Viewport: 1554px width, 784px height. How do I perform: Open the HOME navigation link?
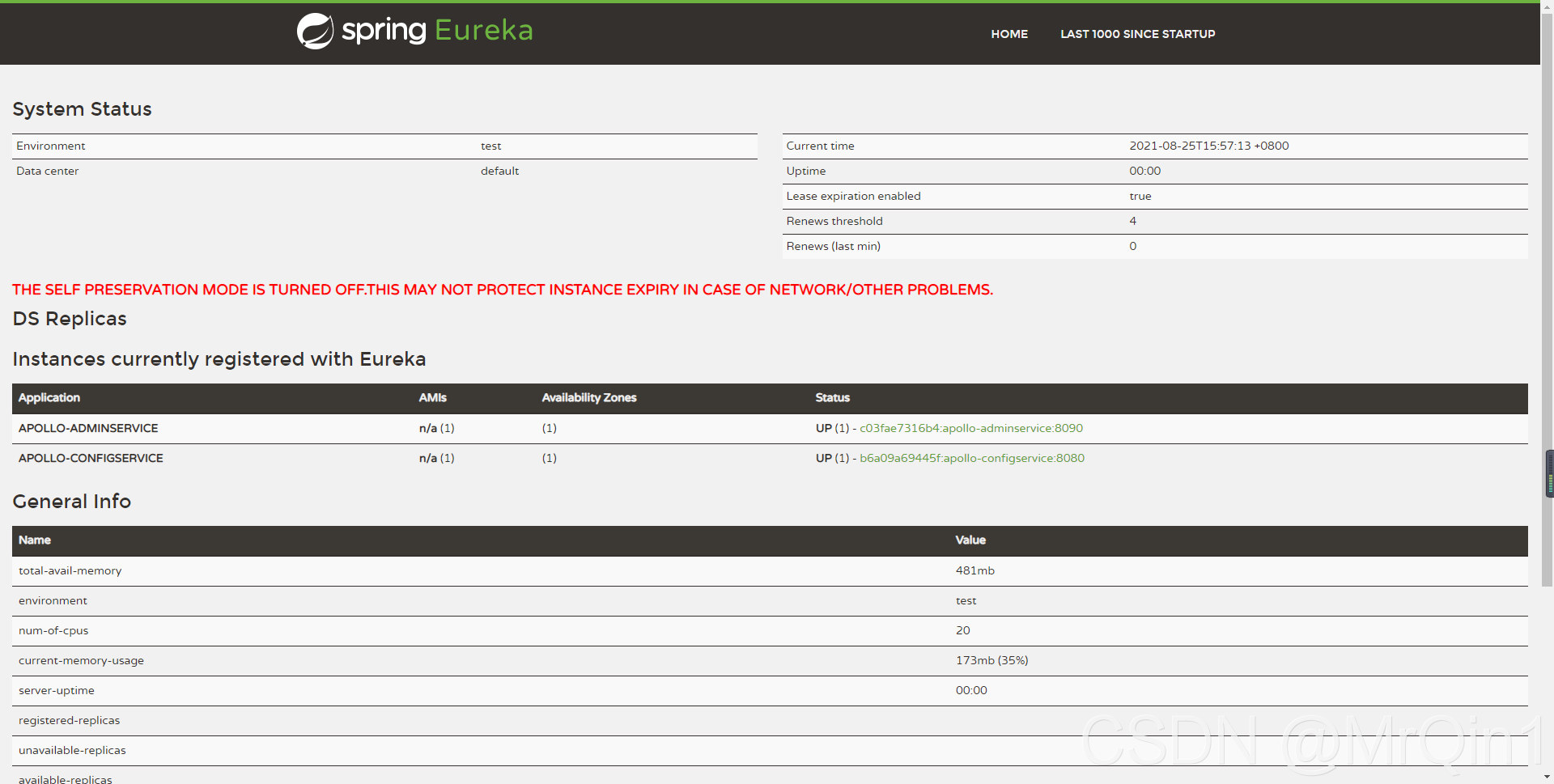(1009, 34)
